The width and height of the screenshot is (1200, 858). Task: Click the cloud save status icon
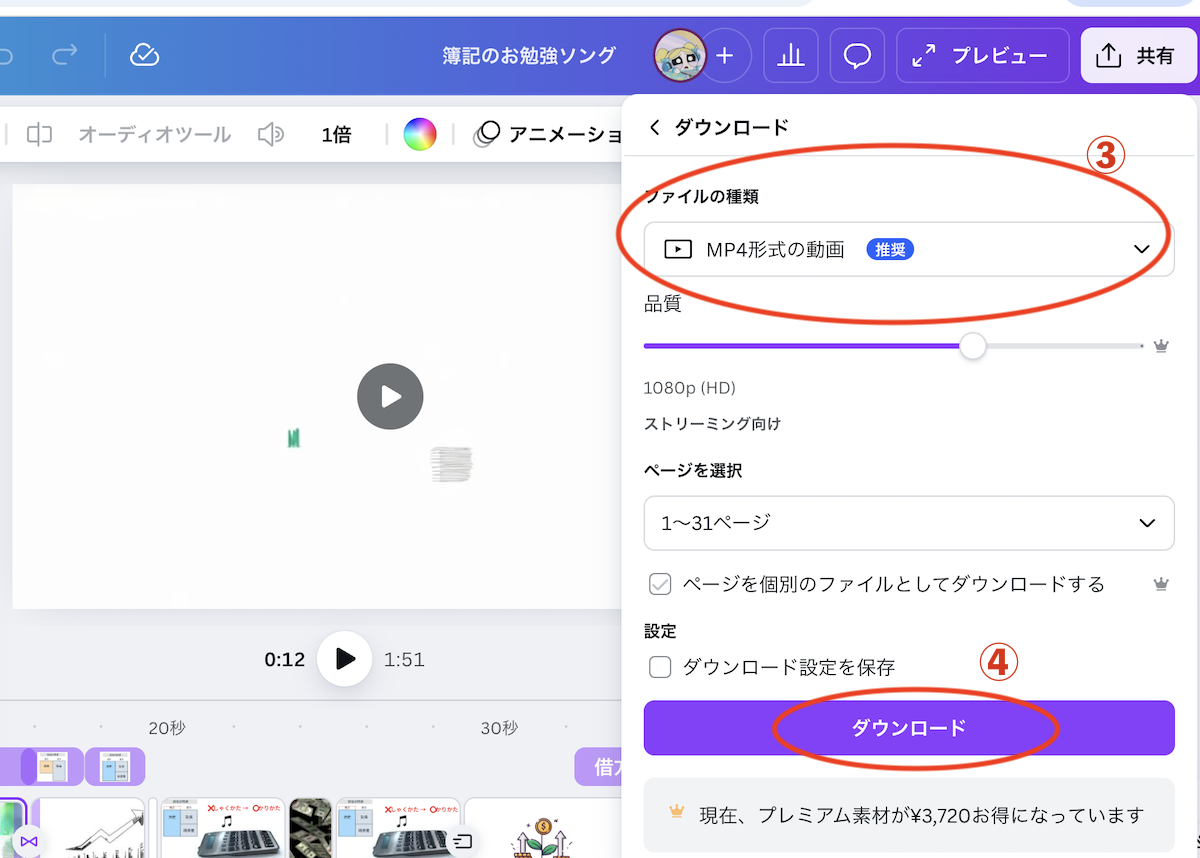145,55
